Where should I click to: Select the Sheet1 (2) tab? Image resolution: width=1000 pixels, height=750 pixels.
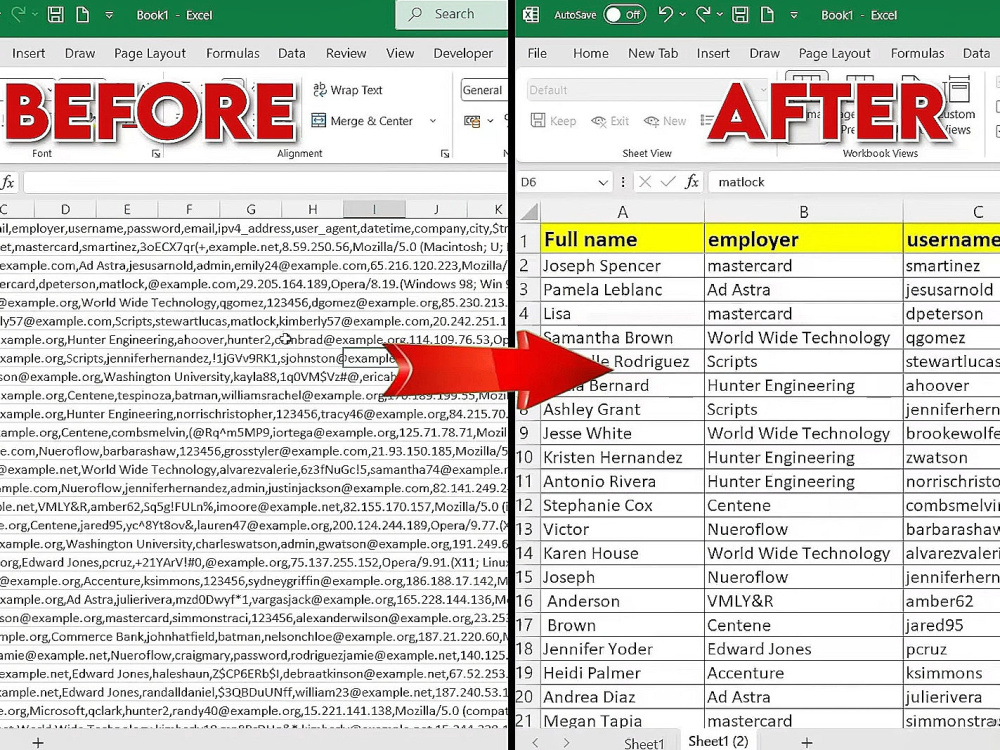coord(718,741)
